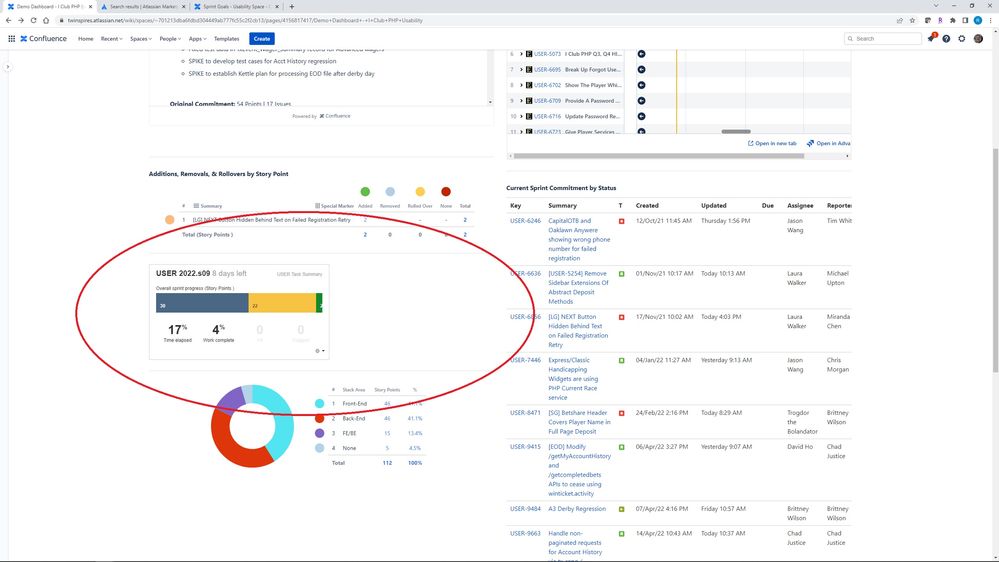This screenshot has height=562, width=999.
Task: Bookmark this page with the star icon
Action: (912, 20)
